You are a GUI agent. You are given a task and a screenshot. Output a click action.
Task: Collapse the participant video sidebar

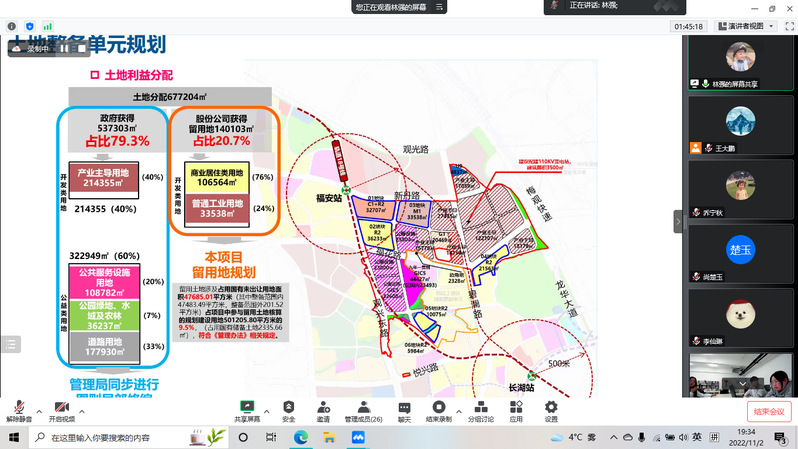pyautogui.click(x=678, y=221)
